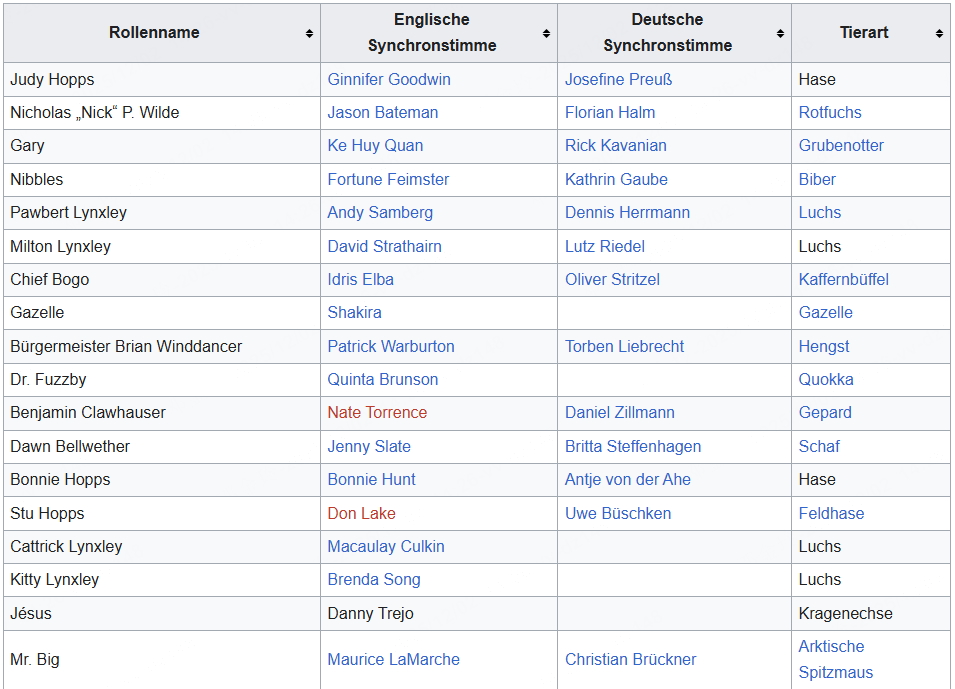955x689 pixels.
Task: Open Macaulay Culkin link
Action: point(386,546)
